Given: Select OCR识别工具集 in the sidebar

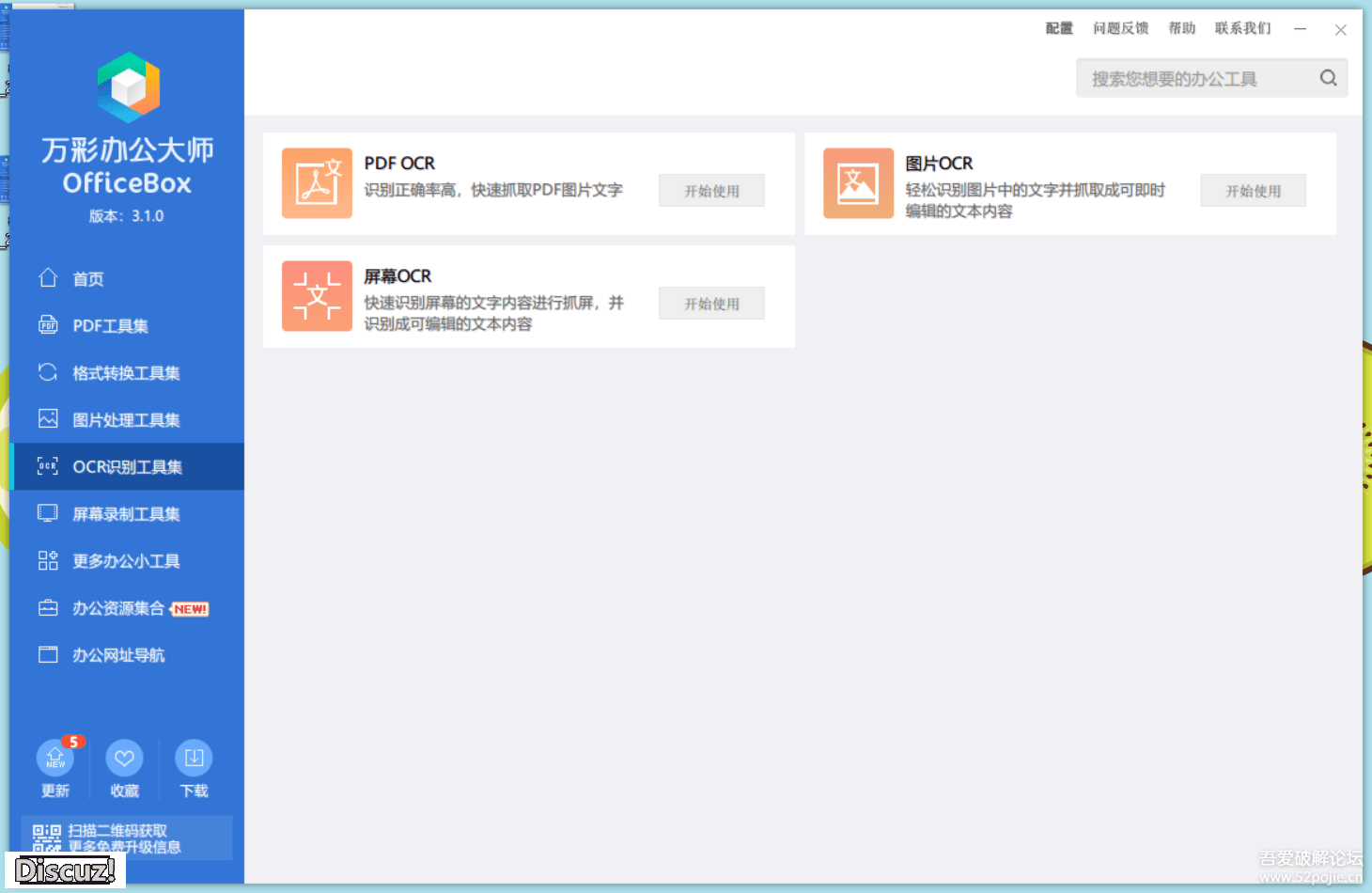Looking at the screenshot, I should (x=128, y=466).
